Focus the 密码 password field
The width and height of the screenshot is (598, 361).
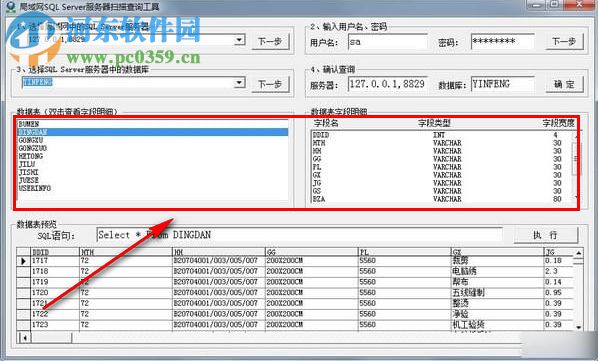click(502, 42)
